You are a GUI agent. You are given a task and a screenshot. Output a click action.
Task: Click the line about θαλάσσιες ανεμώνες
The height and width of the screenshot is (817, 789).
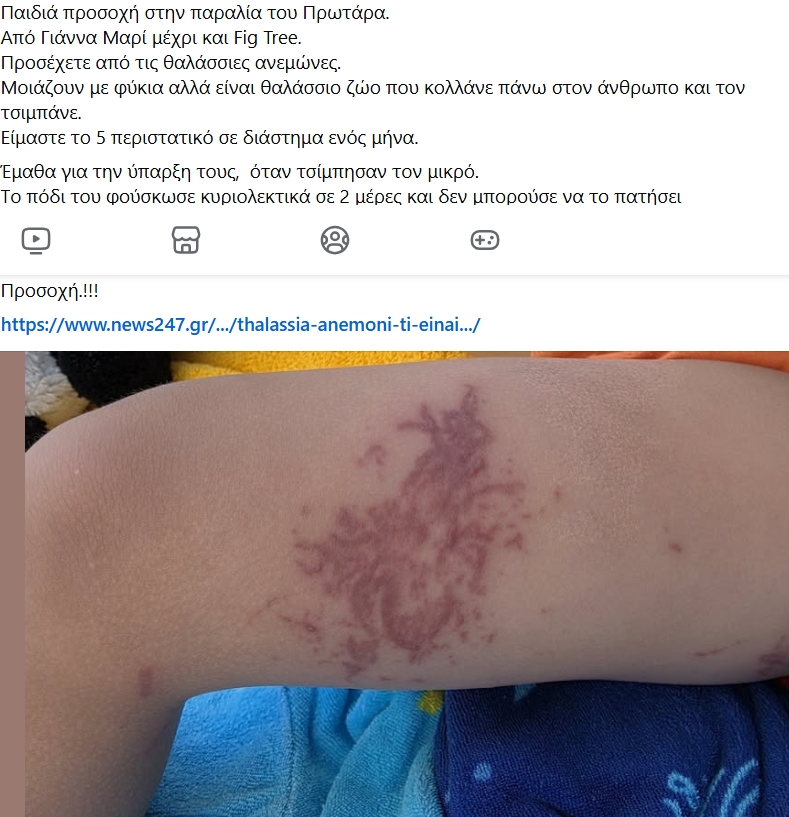pyautogui.click(x=171, y=63)
